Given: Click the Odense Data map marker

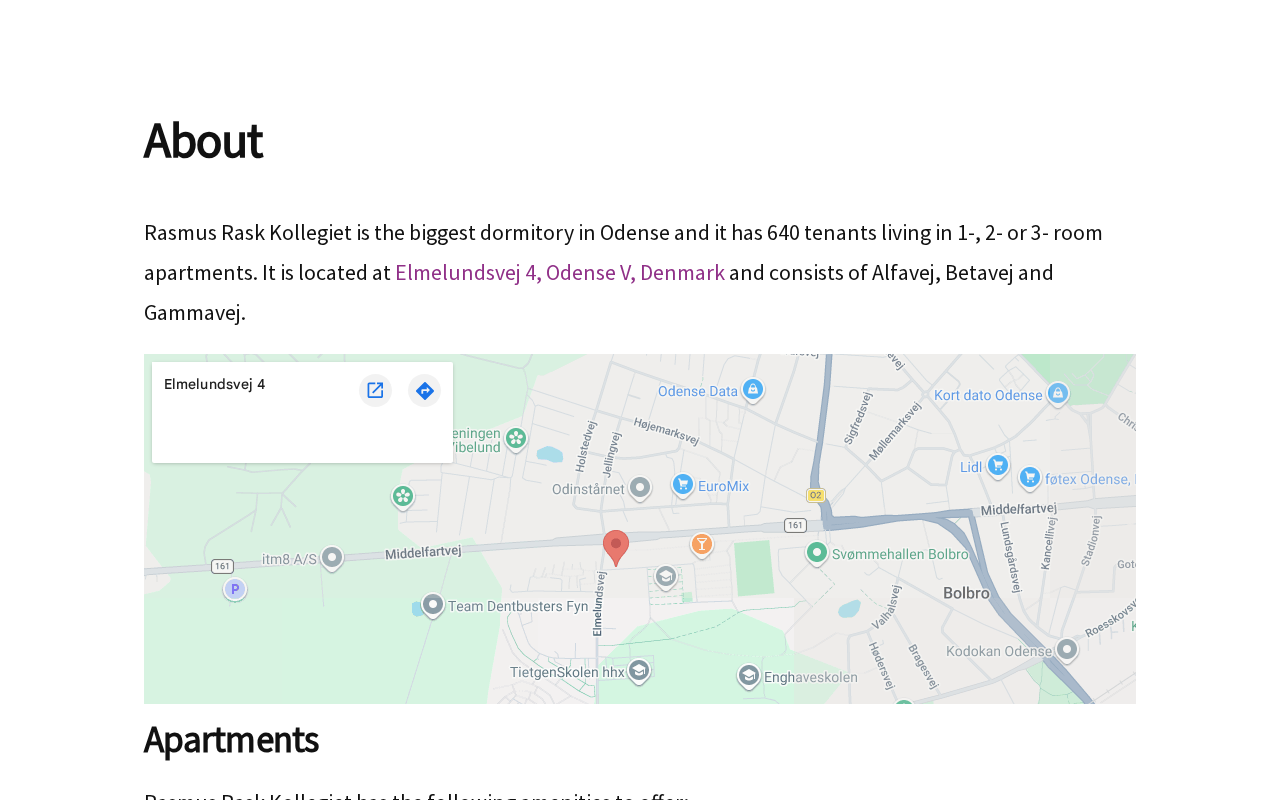Looking at the screenshot, I should pos(753,390).
